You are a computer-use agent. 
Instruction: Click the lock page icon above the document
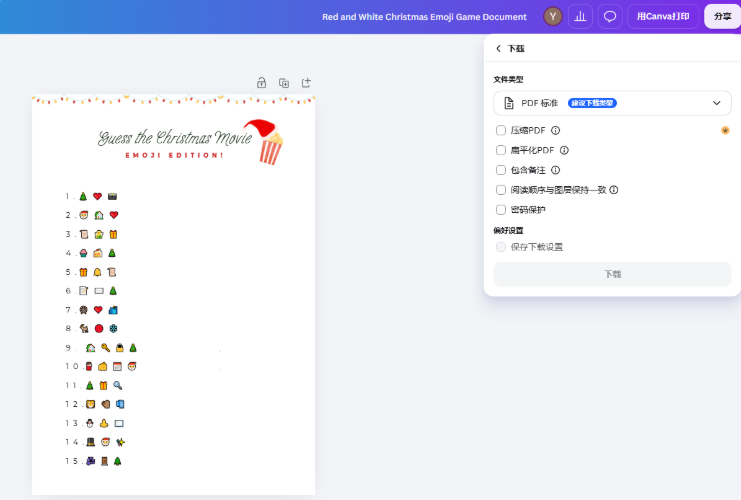[261, 83]
